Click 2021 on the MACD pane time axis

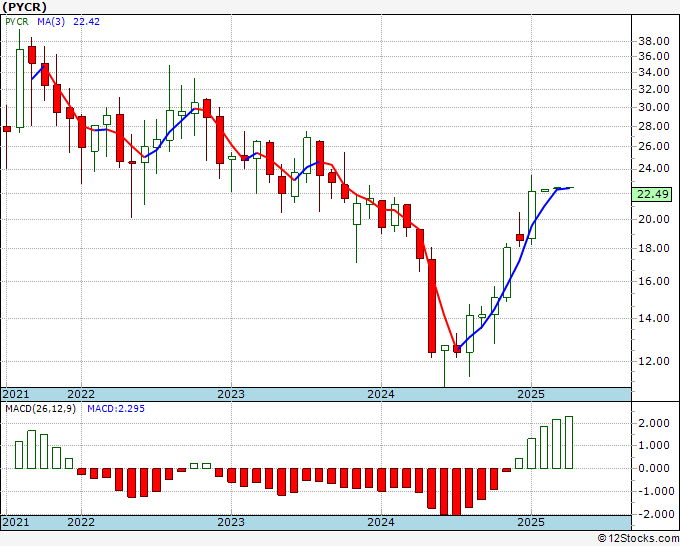[16, 522]
